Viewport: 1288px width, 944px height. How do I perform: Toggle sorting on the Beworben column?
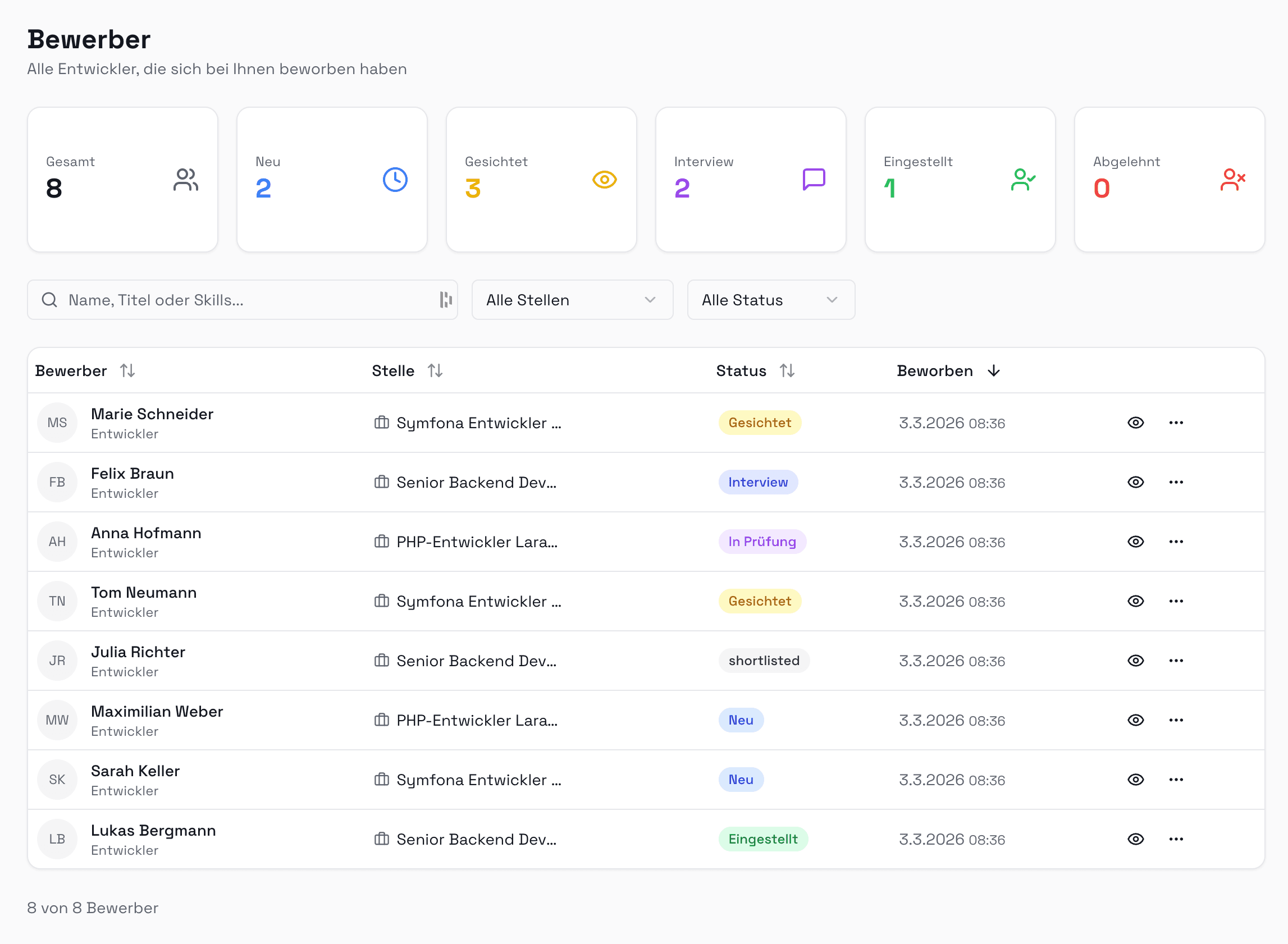(x=993, y=370)
